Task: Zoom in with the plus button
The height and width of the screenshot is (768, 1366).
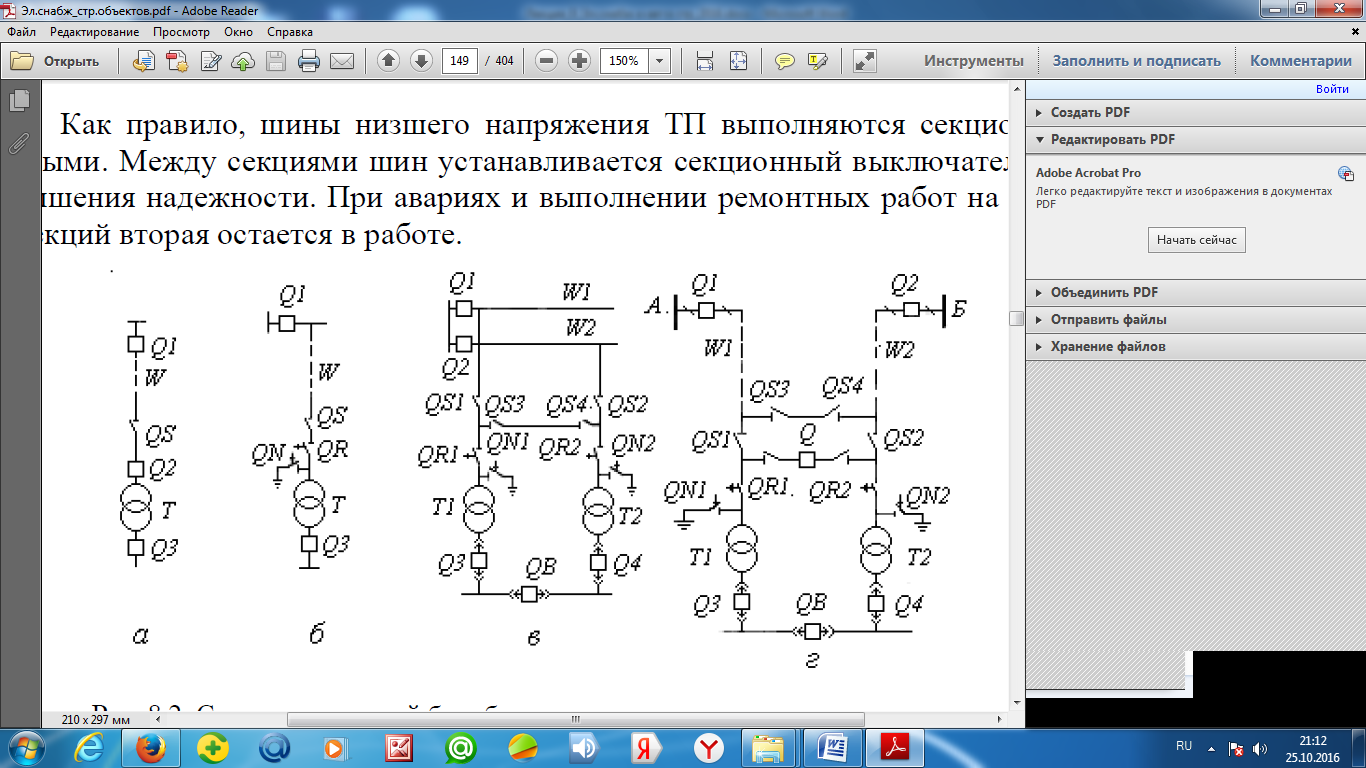Action: coord(579,61)
